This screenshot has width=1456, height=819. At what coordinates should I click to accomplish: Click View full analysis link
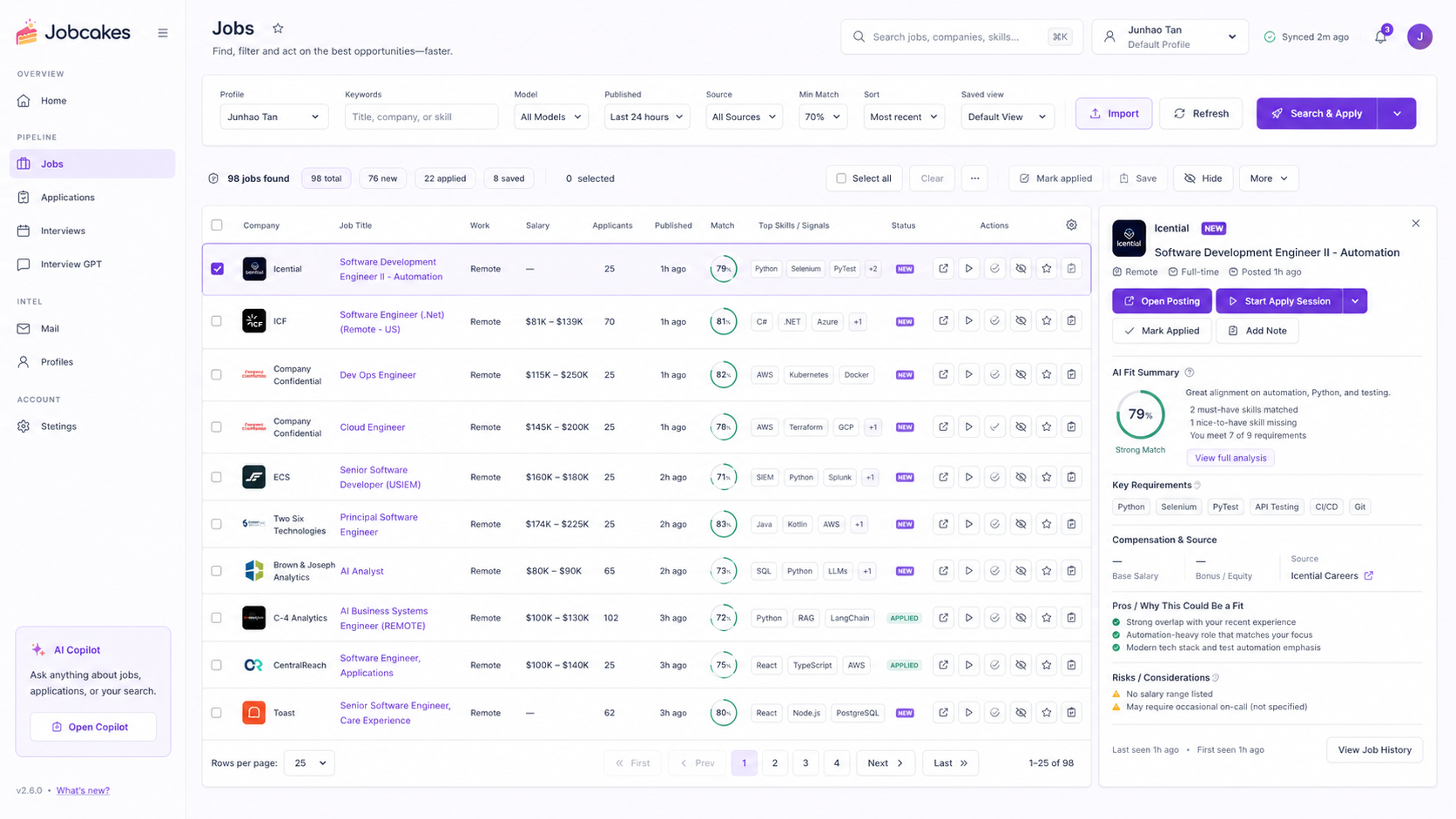1230,458
